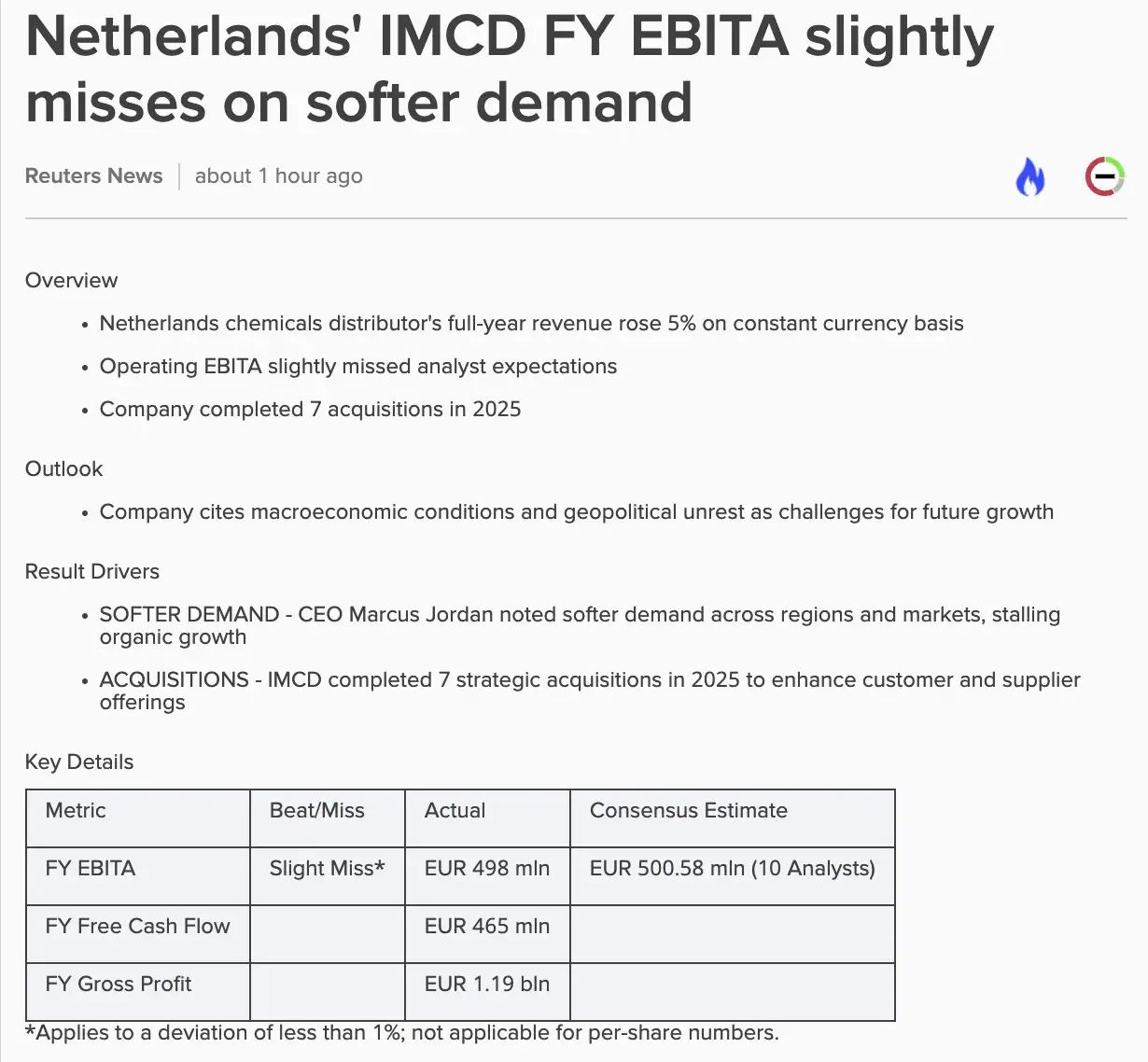Image resolution: width=1148 pixels, height=1062 pixels.
Task: Click the Metric column header
Action: tap(76, 810)
